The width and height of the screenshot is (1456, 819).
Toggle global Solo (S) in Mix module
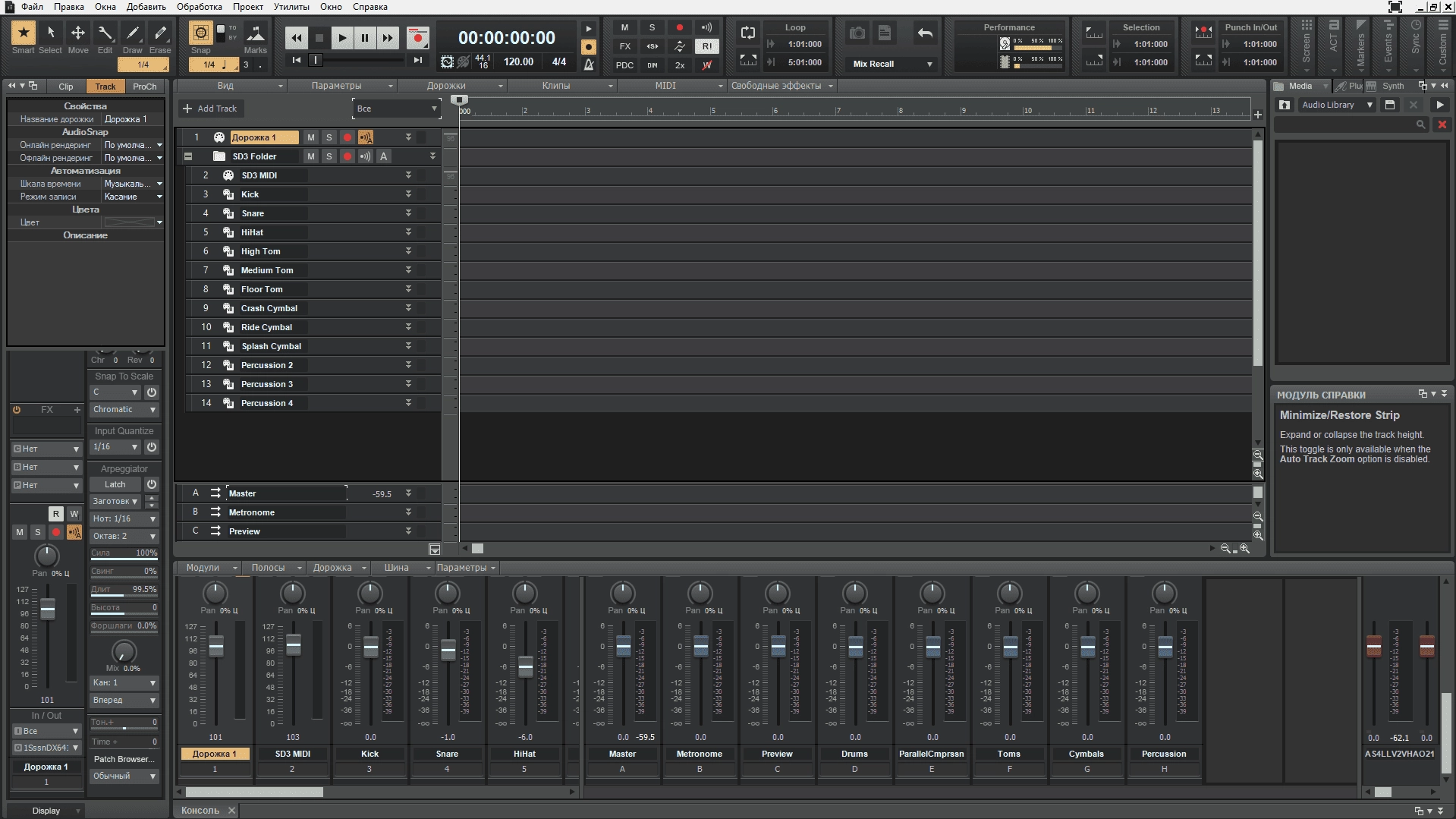click(x=652, y=27)
